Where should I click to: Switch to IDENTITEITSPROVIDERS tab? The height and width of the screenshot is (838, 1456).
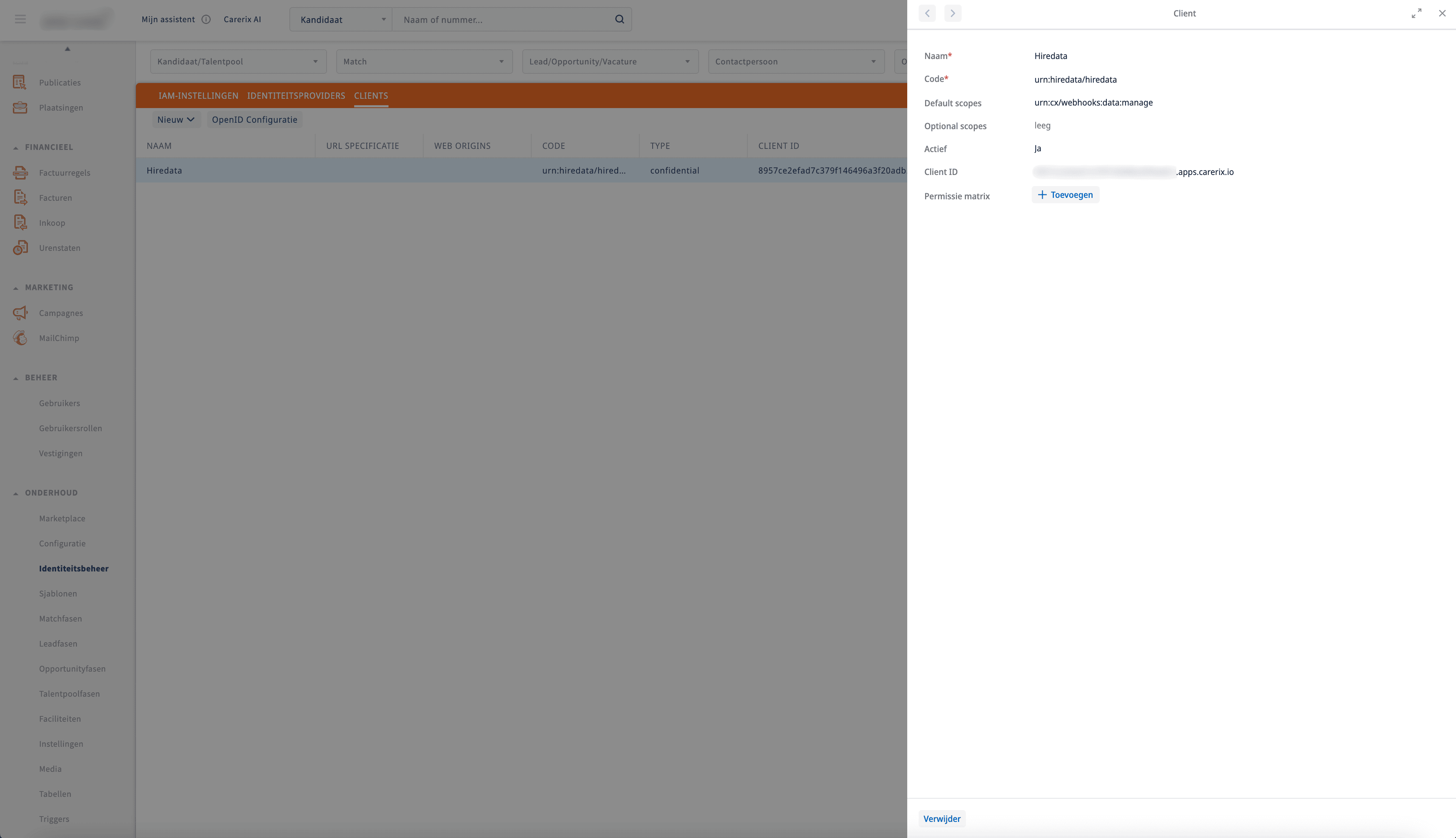point(296,96)
